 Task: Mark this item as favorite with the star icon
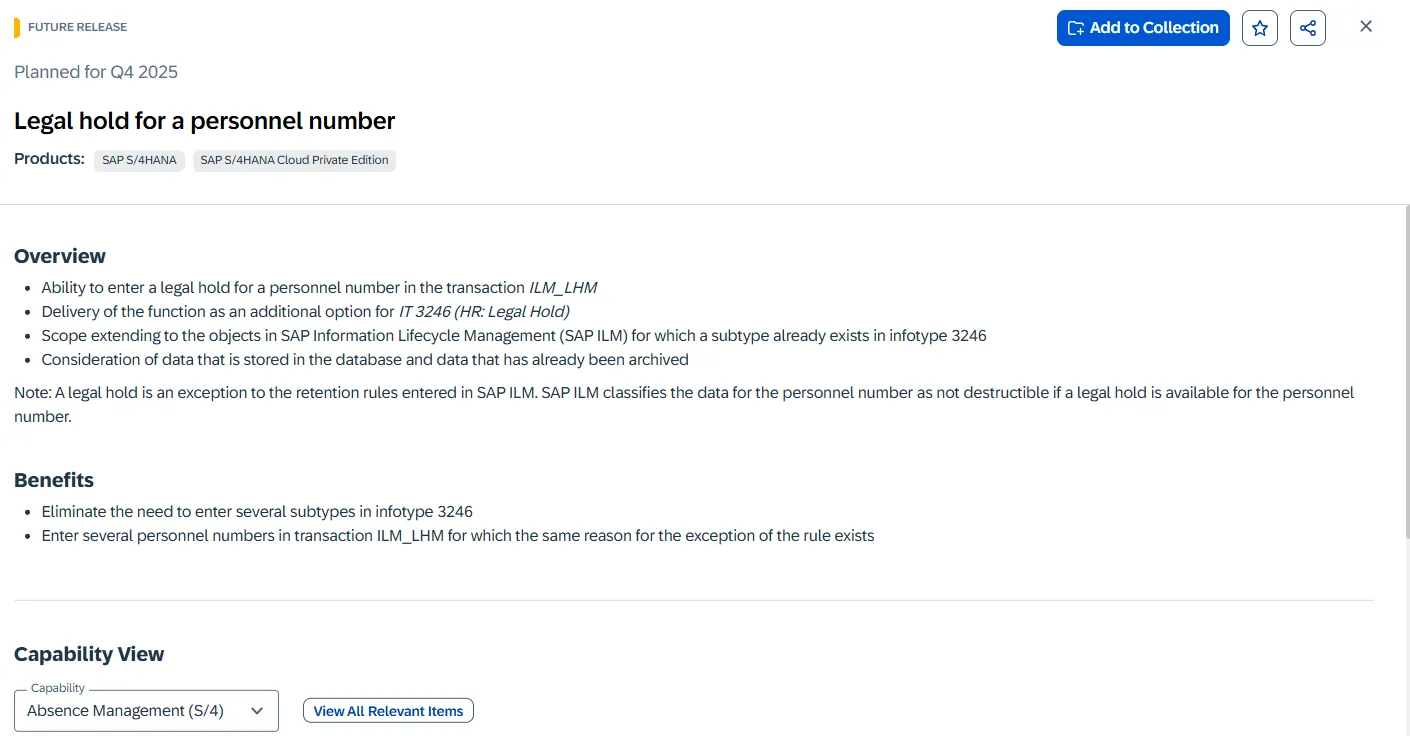(1260, 28)
